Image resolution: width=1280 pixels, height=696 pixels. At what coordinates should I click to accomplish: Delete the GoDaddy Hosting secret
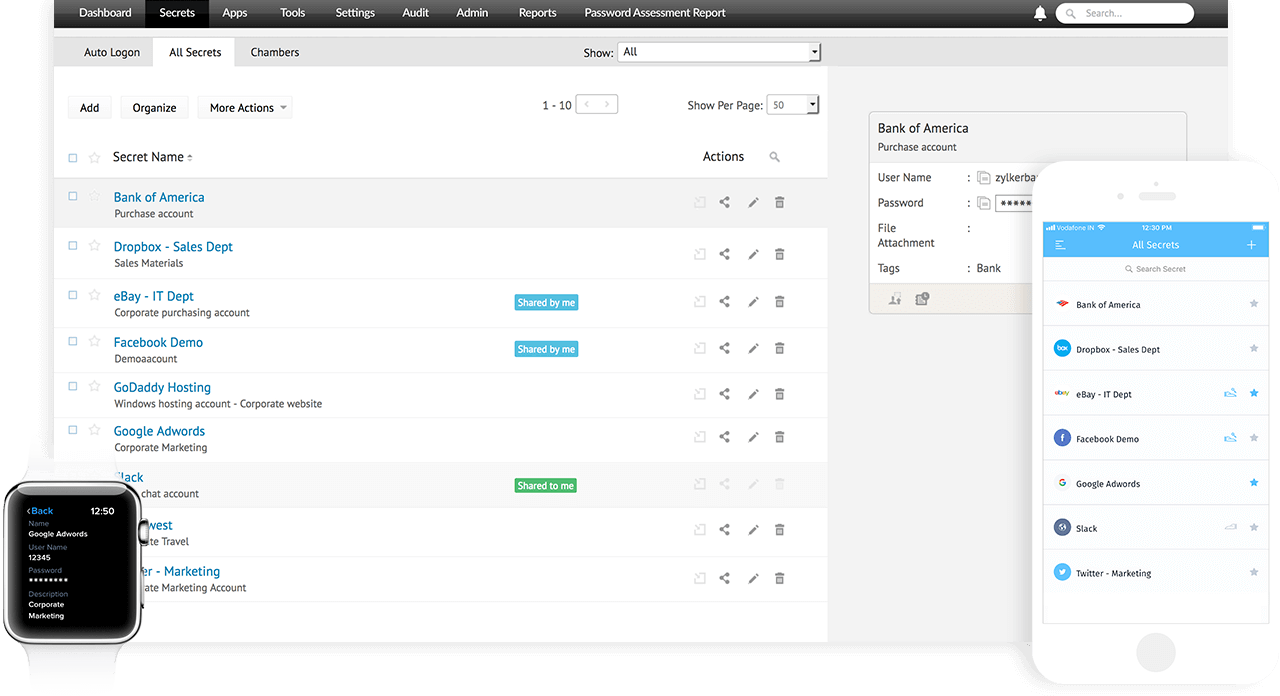(780, 393)
